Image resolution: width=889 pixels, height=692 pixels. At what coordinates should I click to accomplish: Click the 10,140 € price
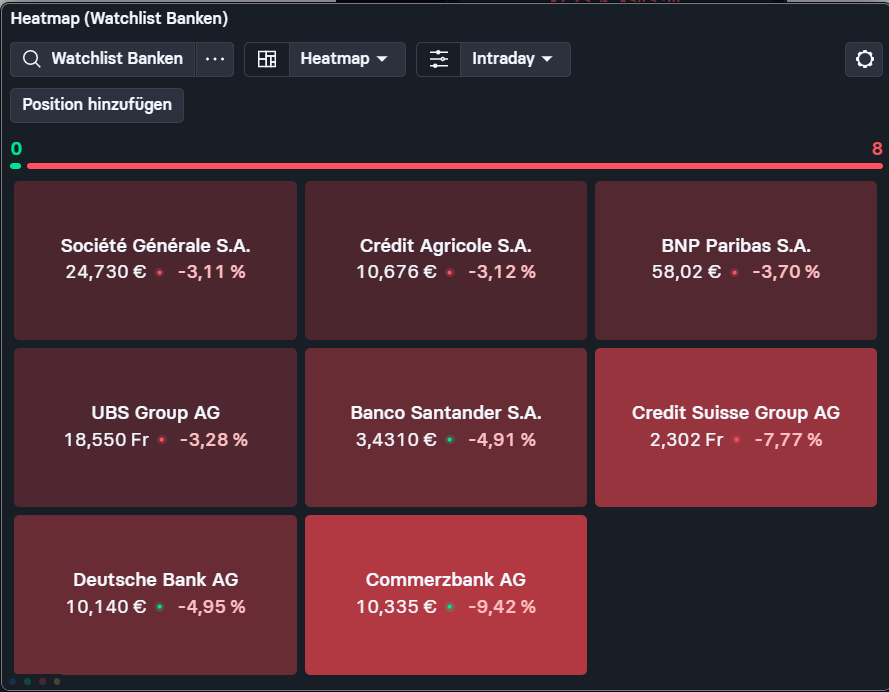point(106,607)
